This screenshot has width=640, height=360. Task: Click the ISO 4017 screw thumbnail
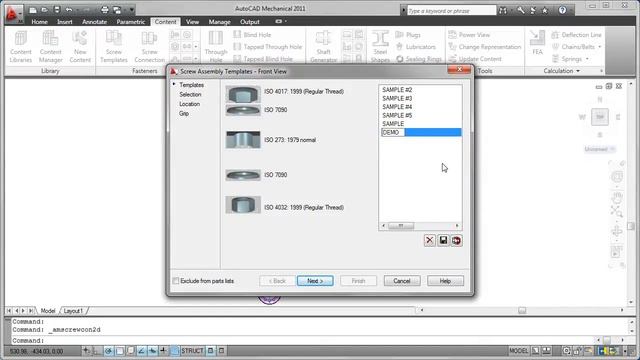[243, 94]
